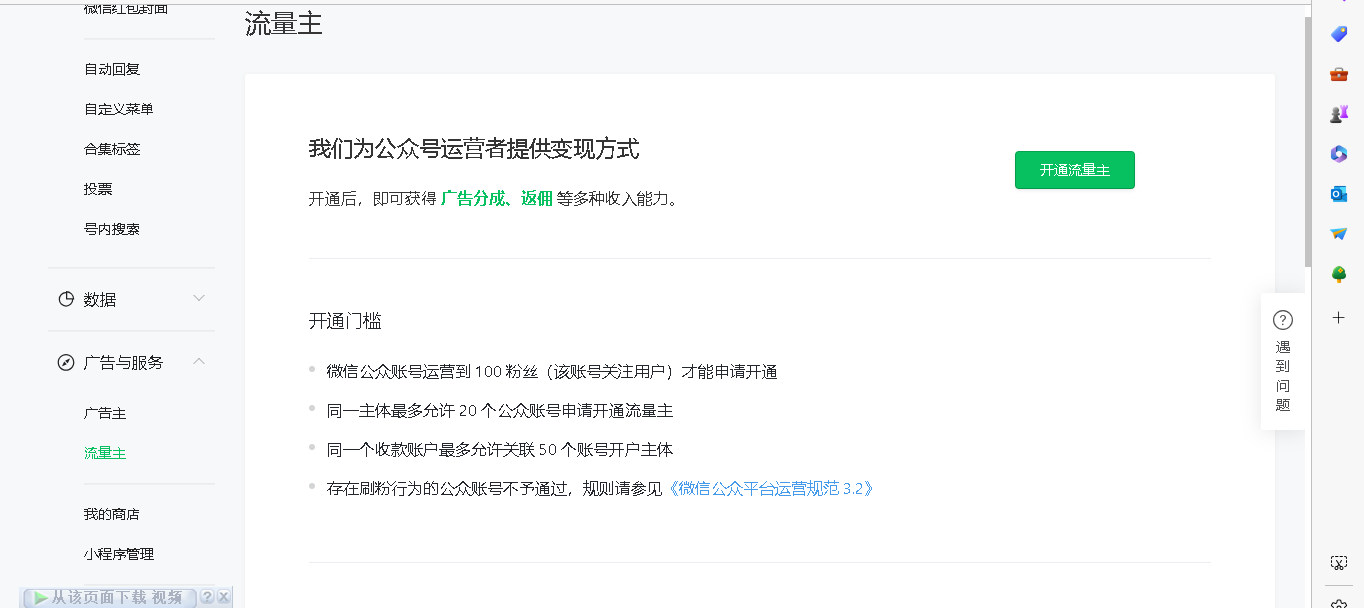This screenshot has width=1364, height=608.
Task: Select the 流量主 submenu item
Action: coord(105,453)
